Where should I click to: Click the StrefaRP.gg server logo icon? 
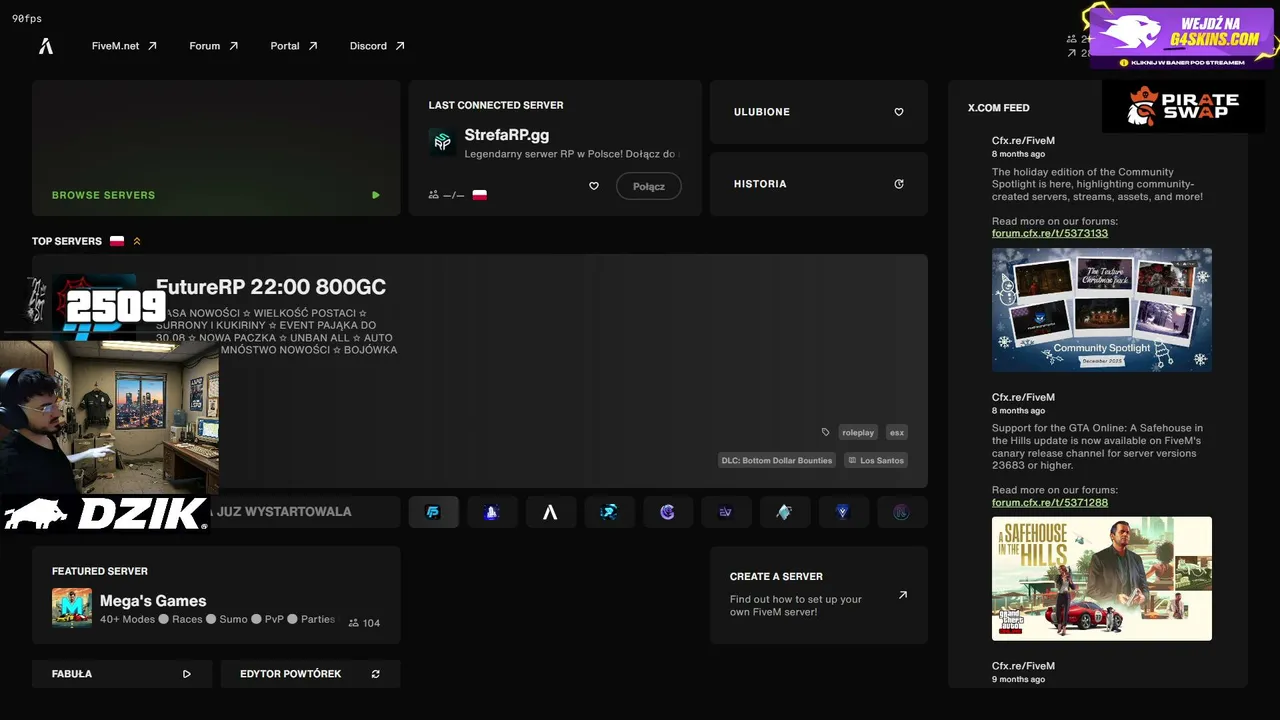pos(442,142)
